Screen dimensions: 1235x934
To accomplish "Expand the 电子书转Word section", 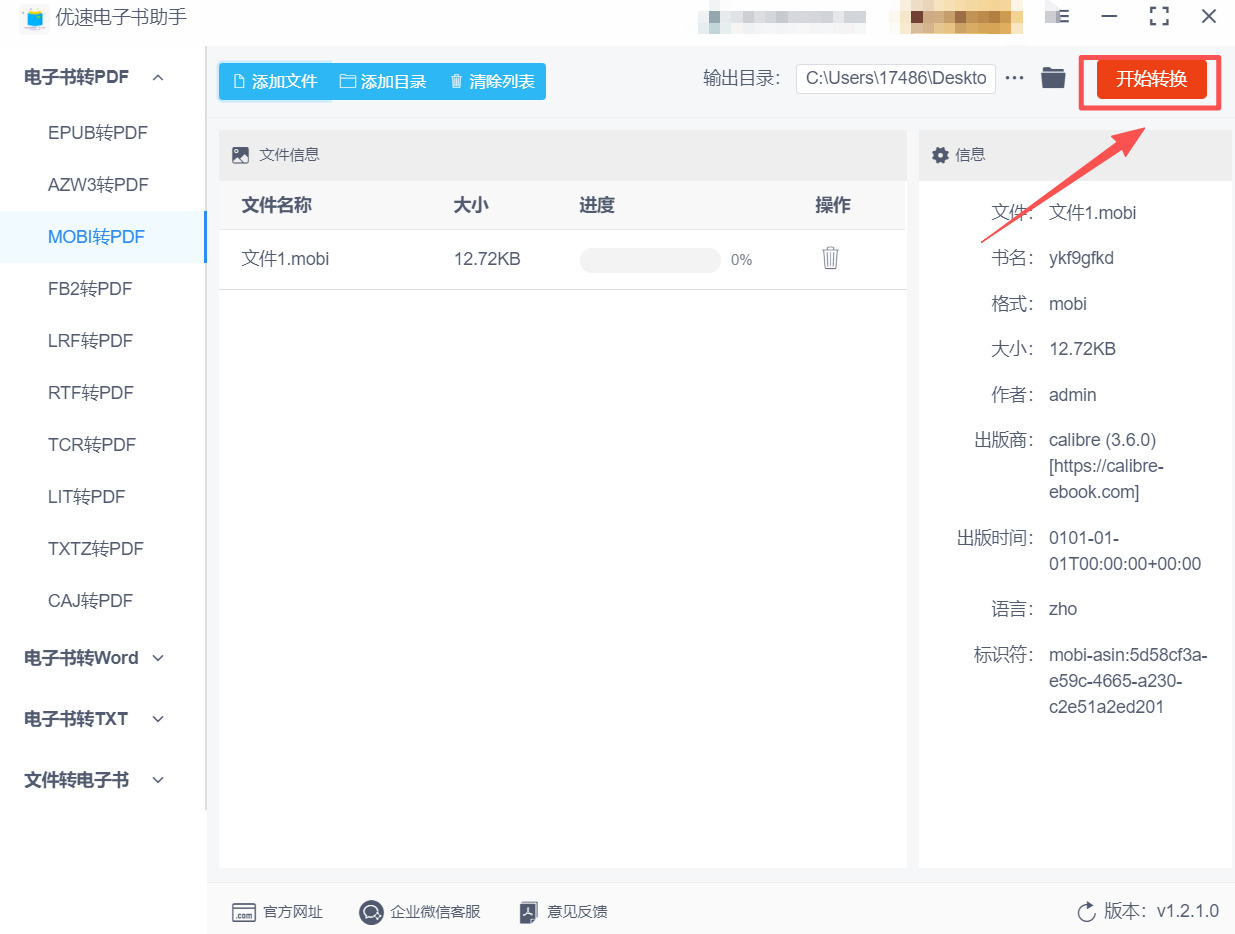I will click(x=158, y=658).
